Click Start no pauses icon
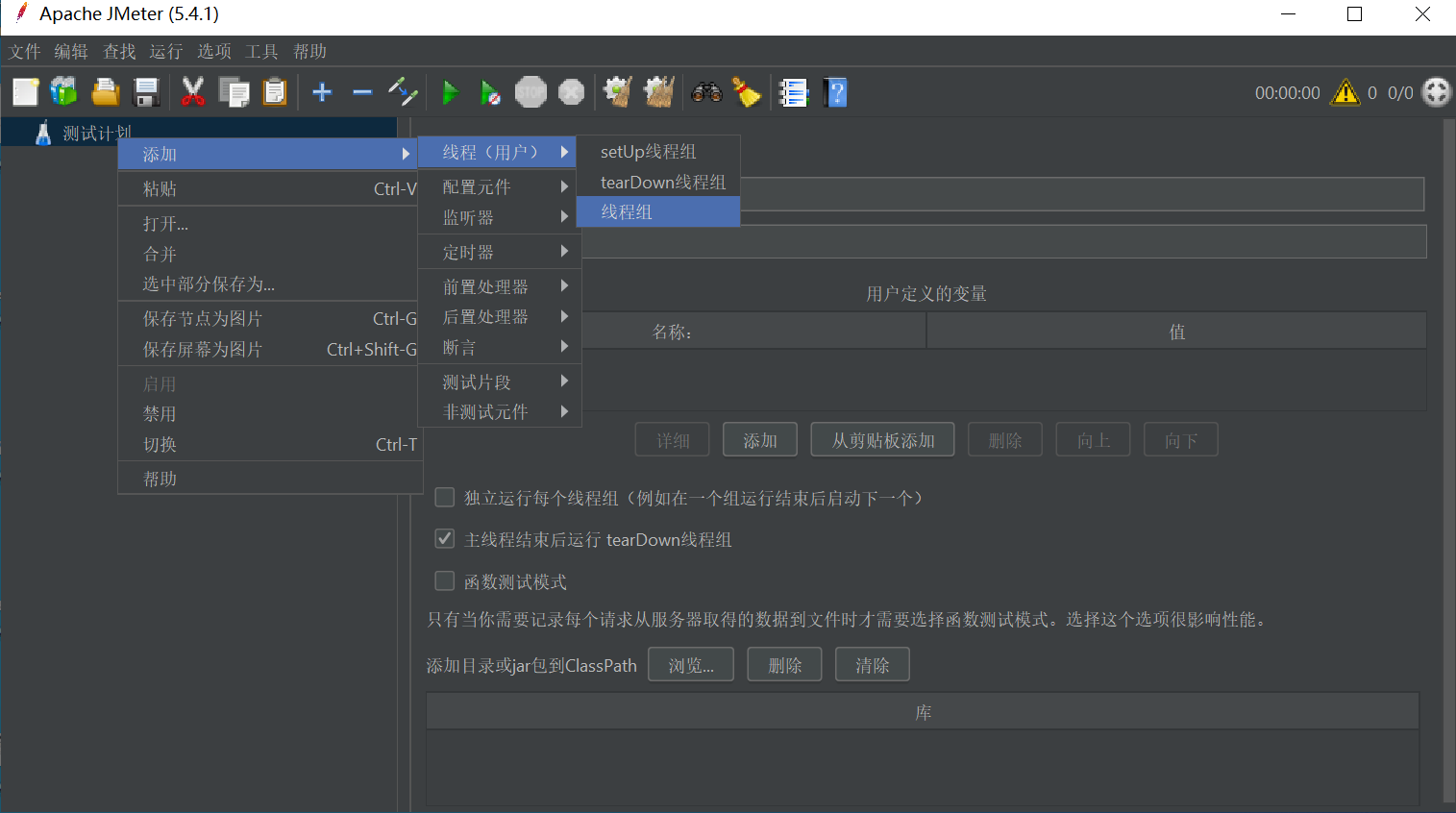Image resolution: width=1456 pixels, height=813 pixels. pos(490,92)
